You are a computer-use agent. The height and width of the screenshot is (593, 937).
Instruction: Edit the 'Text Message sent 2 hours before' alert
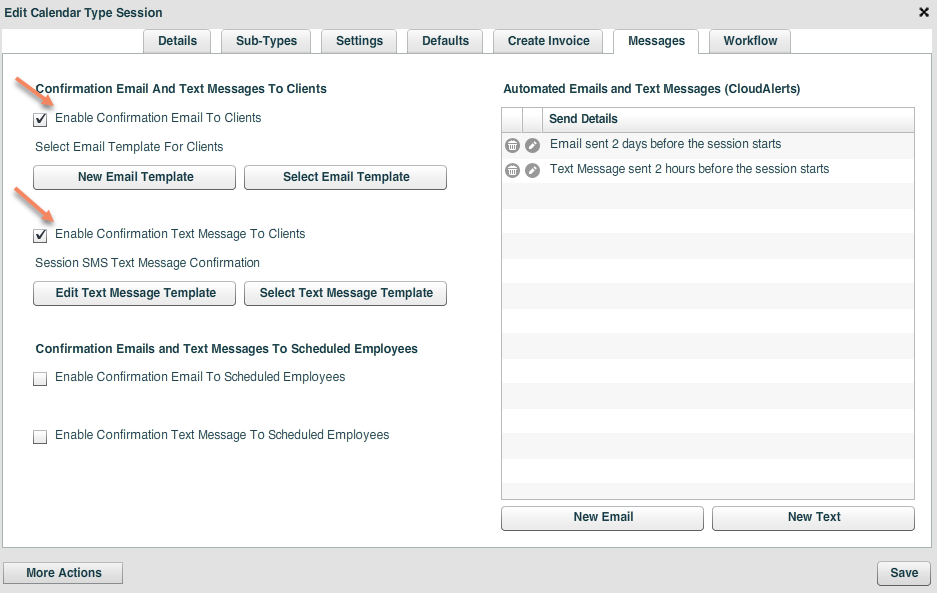[x=532, y=169]
